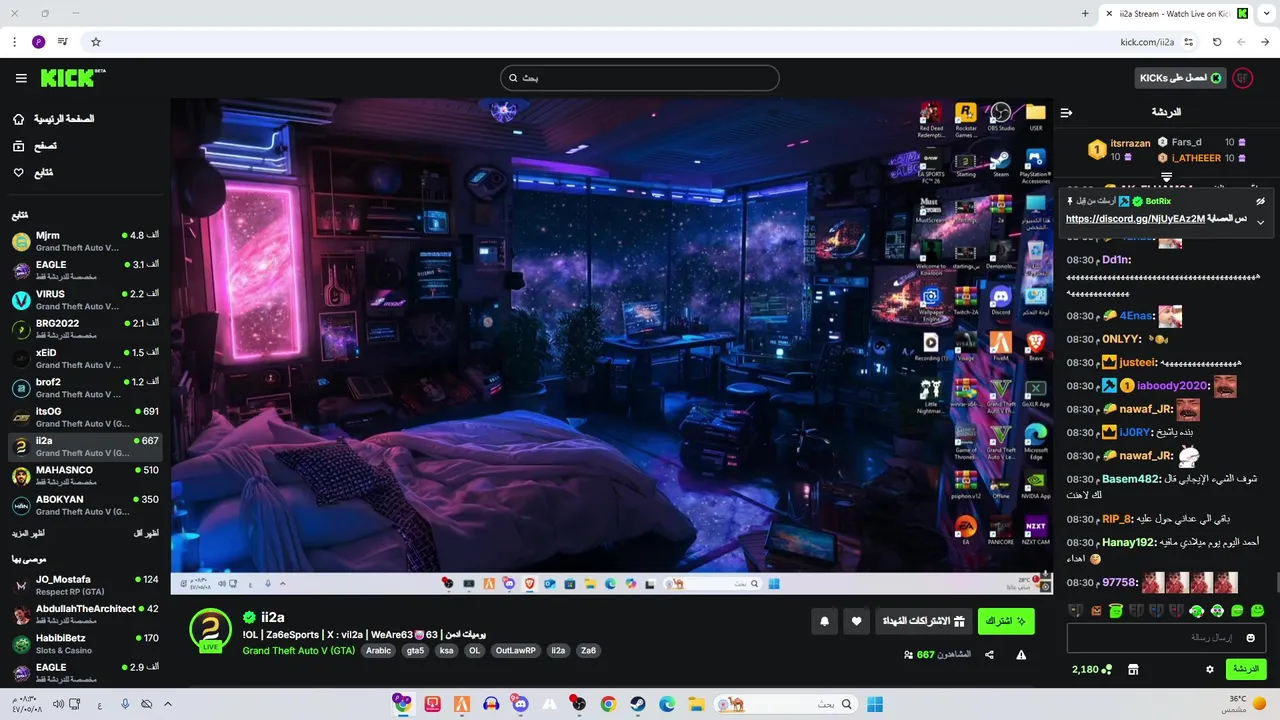Show hidden system tray icons

tap(167, 704)
